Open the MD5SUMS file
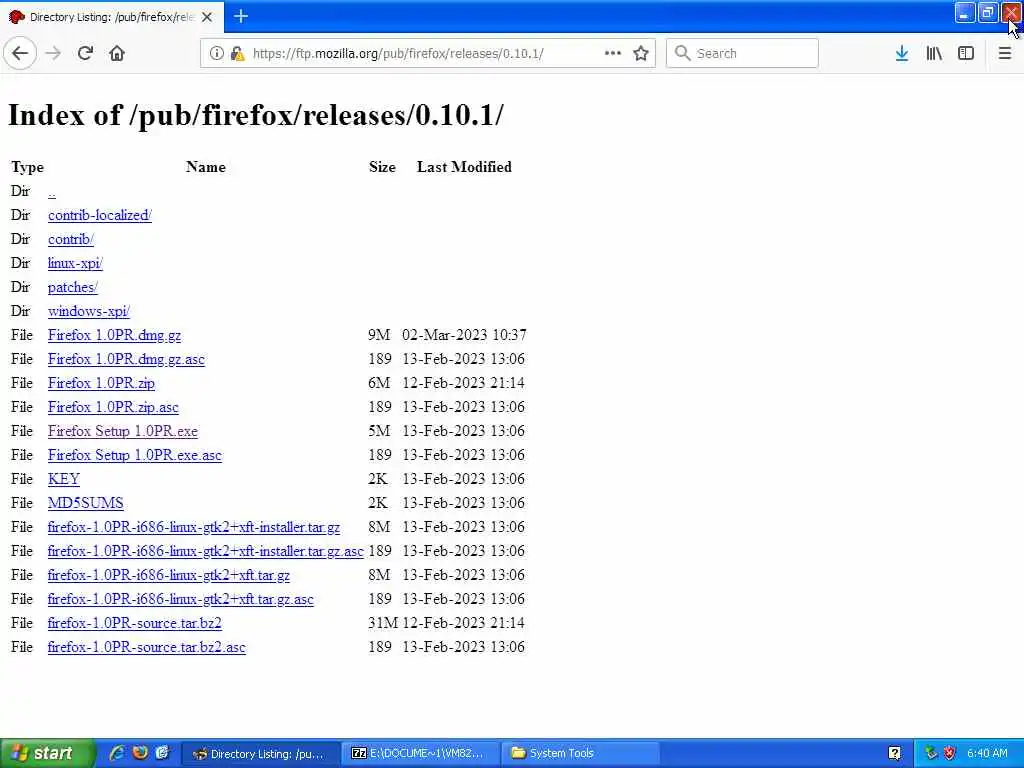Viewport: 1024px width, 768px height. click(86, 503)
